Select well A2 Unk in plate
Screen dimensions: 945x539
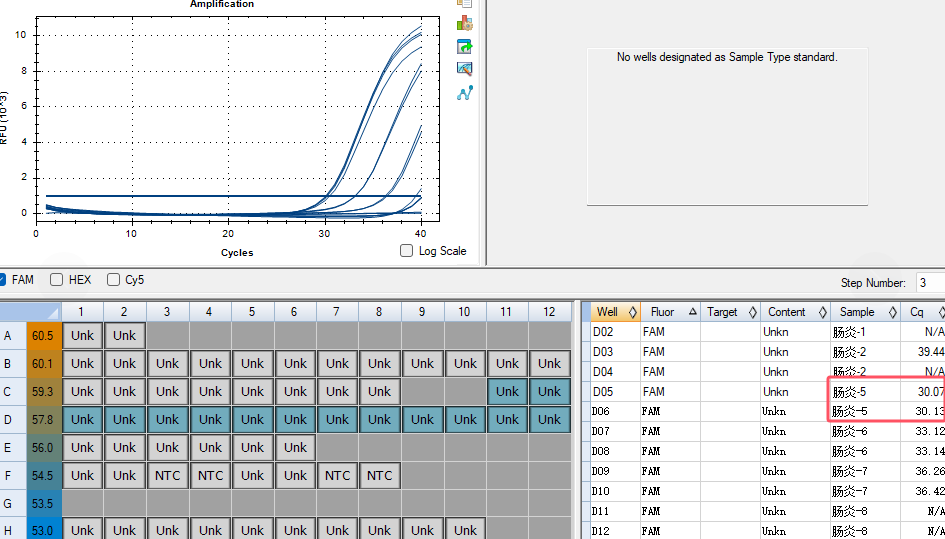(x=124, y=336)
